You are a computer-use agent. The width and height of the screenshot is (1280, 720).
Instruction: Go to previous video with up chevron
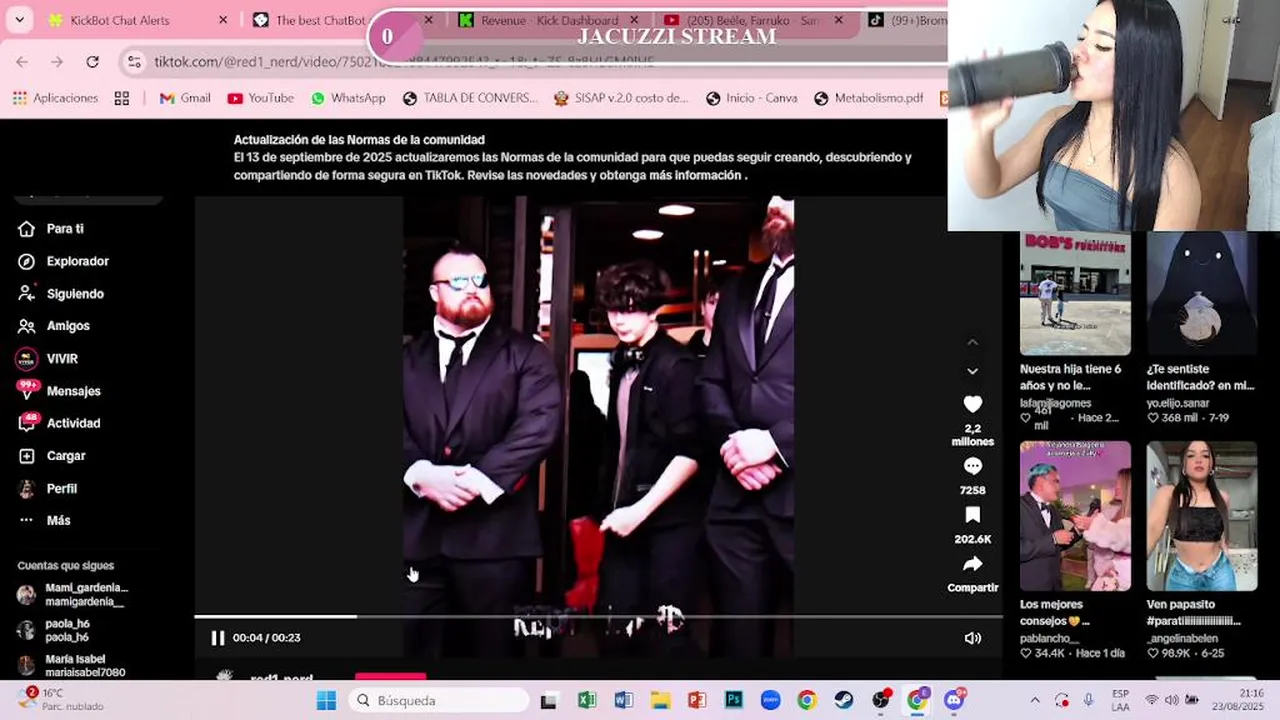pyautogui.click(x=972, y=342)
